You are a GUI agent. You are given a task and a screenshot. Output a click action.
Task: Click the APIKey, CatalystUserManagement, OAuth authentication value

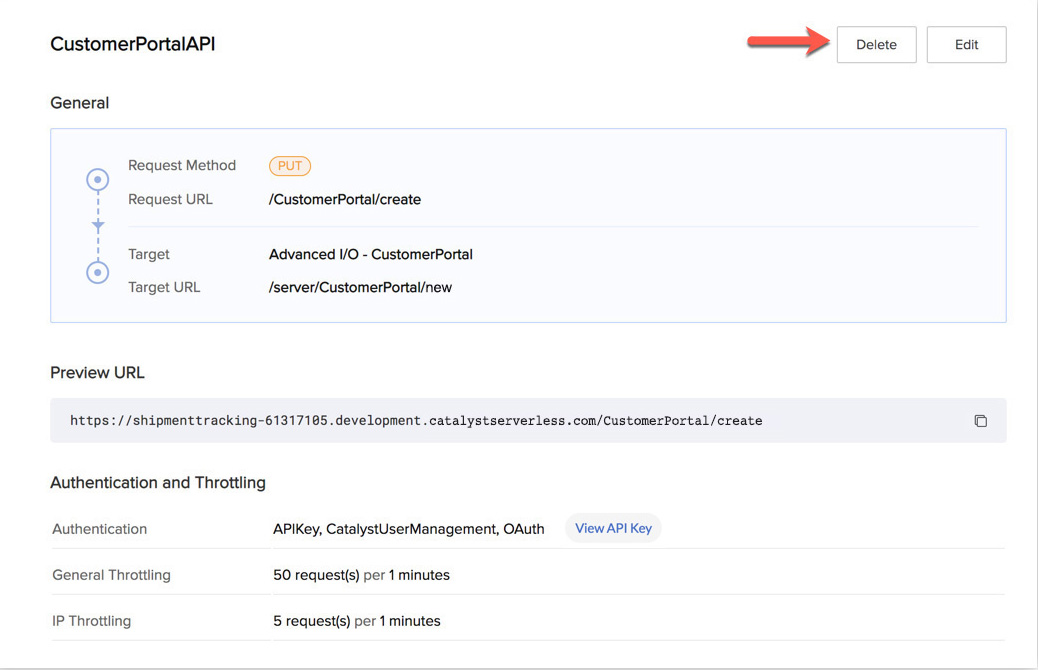(x=409, y=529)
